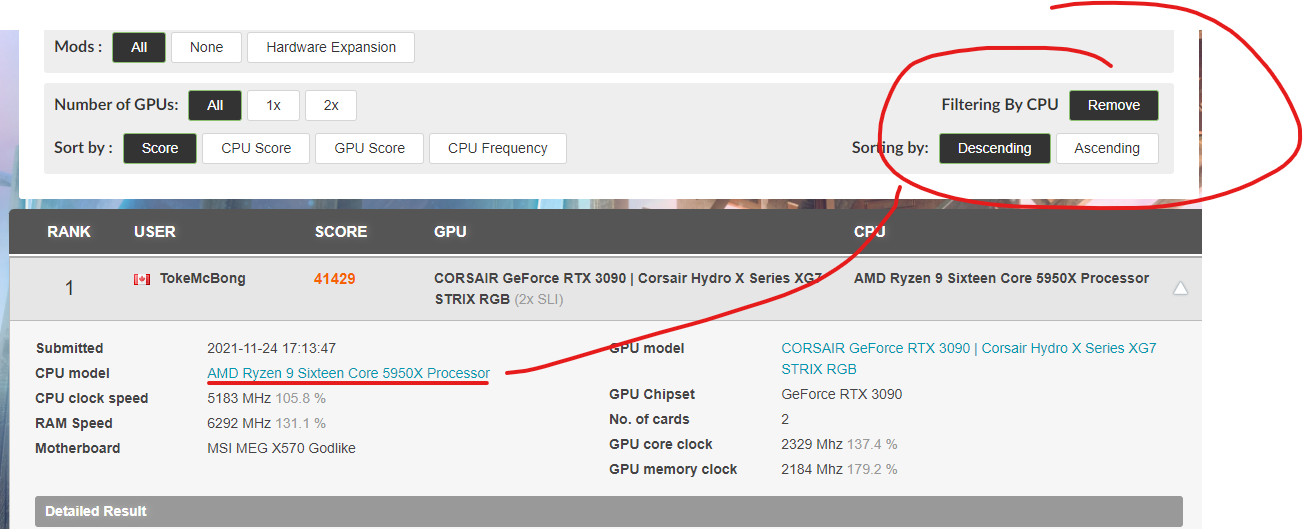The height and width of the screenshot is (529, 1303).
Task: Click the GPU name in the result row header
Action: point(628,288)
